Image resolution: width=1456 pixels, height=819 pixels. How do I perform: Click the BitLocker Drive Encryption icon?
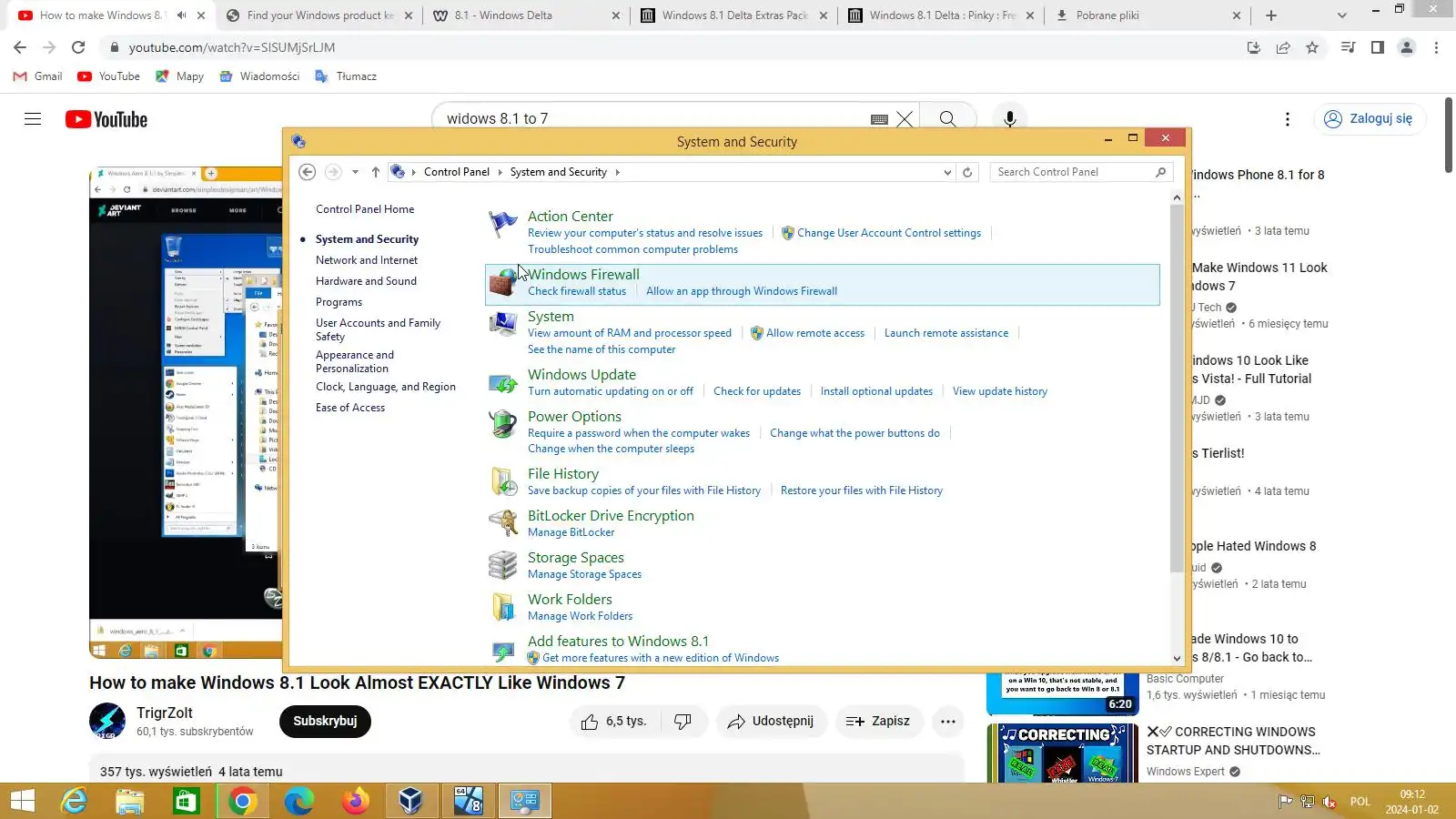click(x=502, y=523)
